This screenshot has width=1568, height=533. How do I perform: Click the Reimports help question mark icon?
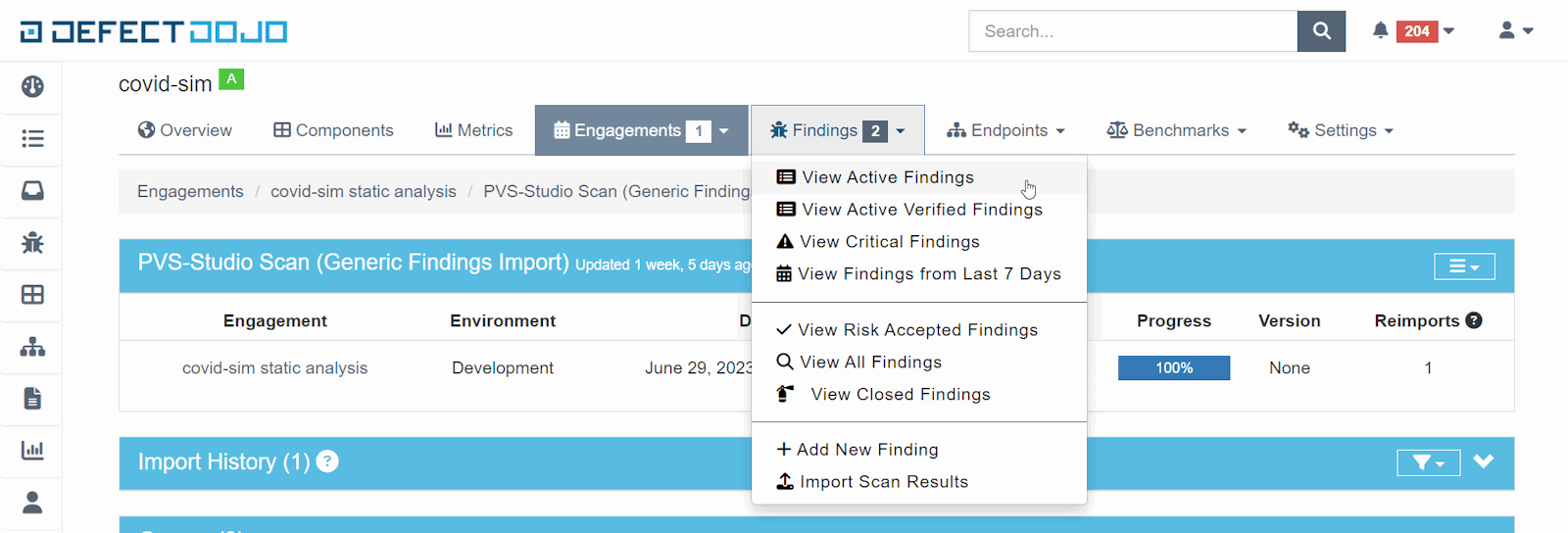tap(1474, 320)
